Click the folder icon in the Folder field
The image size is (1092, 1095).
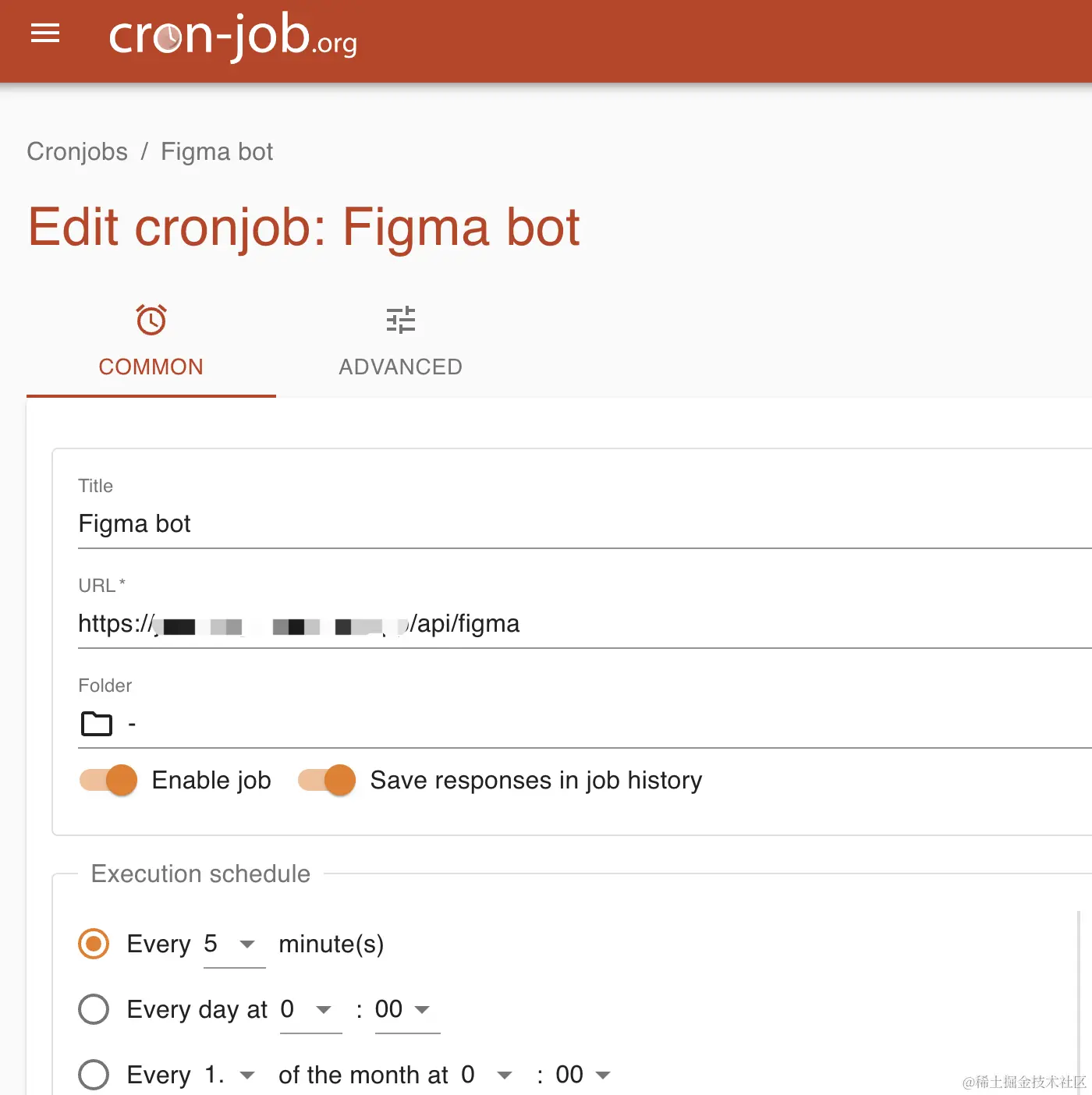[97, 724]
